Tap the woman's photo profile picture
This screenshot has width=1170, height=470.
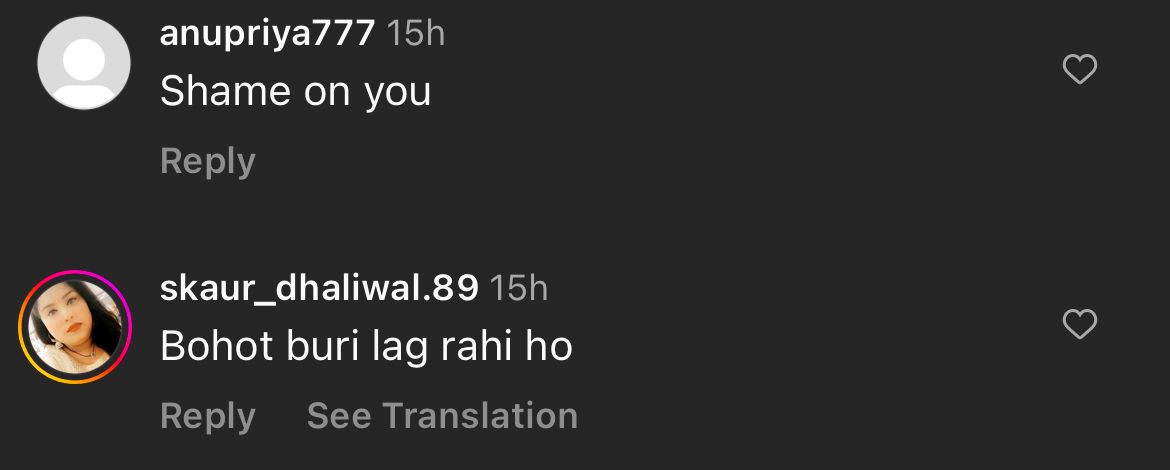(x=75, y=327)
